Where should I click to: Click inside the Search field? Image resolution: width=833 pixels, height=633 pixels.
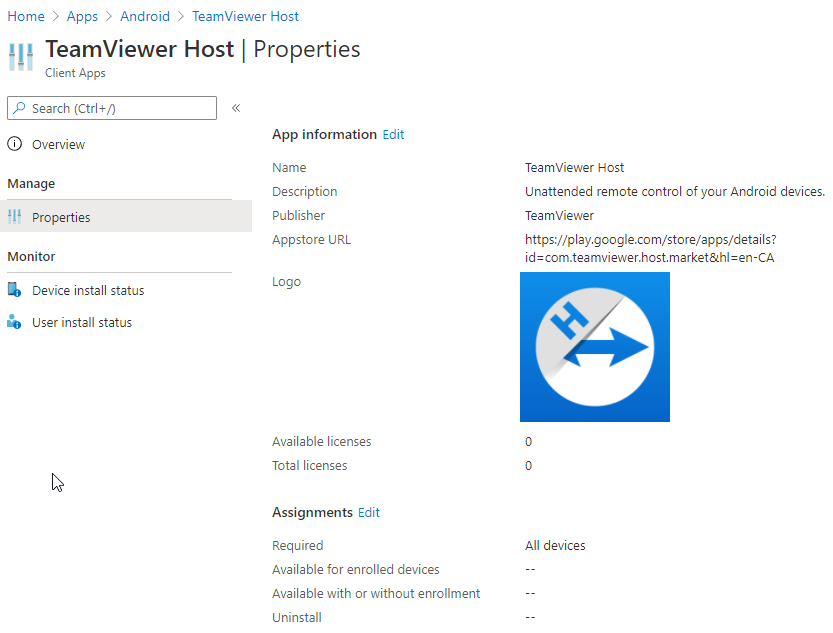[x=120, y=107]
